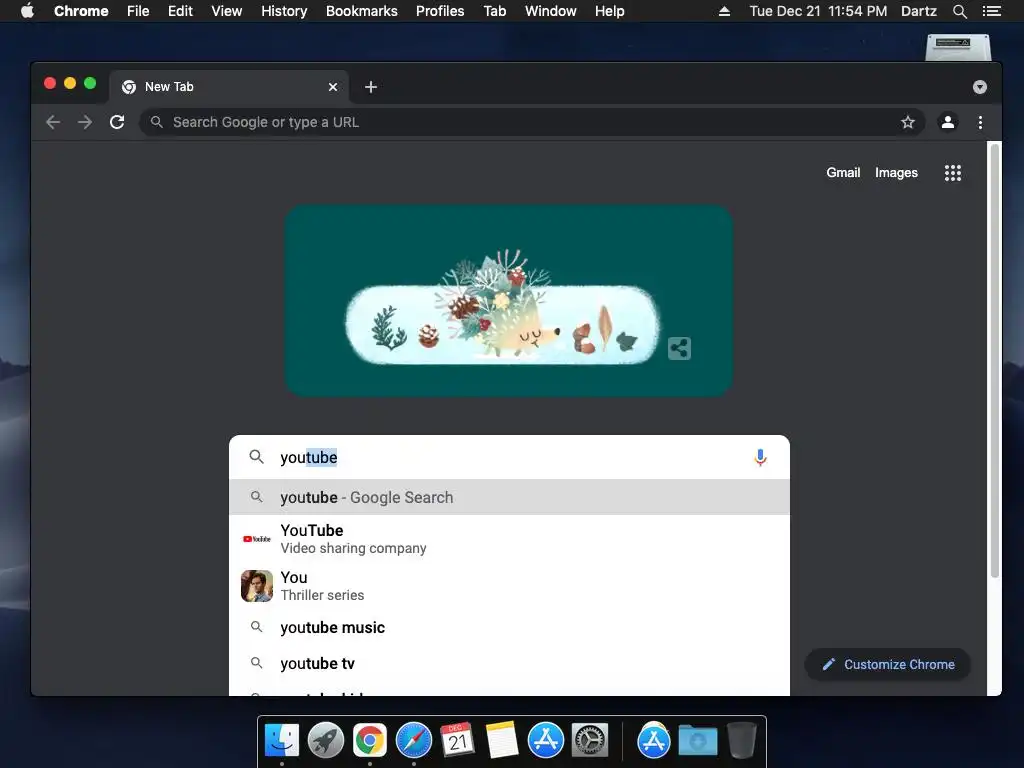
Task: Open the Chrome profile avatar button
Action: coord(948,122)
